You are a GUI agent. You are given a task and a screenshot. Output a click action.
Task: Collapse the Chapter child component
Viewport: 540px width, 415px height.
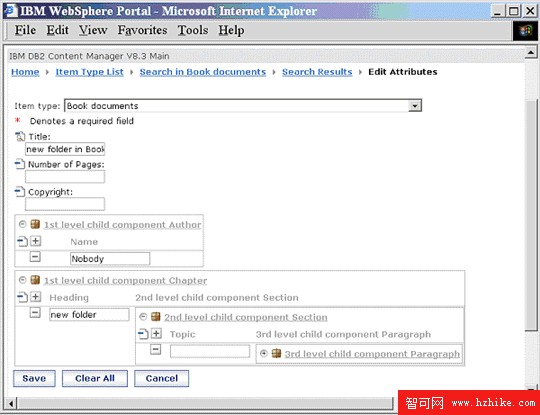click(22, 280)
